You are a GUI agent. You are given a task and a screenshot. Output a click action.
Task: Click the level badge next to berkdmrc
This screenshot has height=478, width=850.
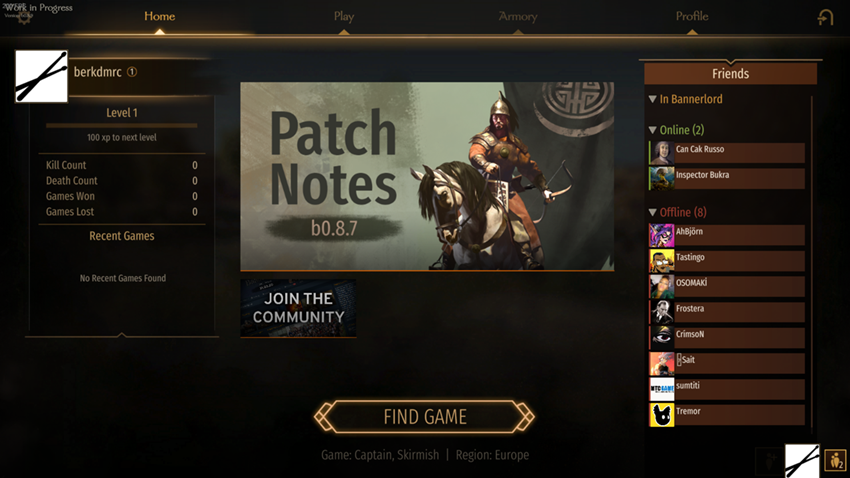pyautogui.click(x=132, y=72)
